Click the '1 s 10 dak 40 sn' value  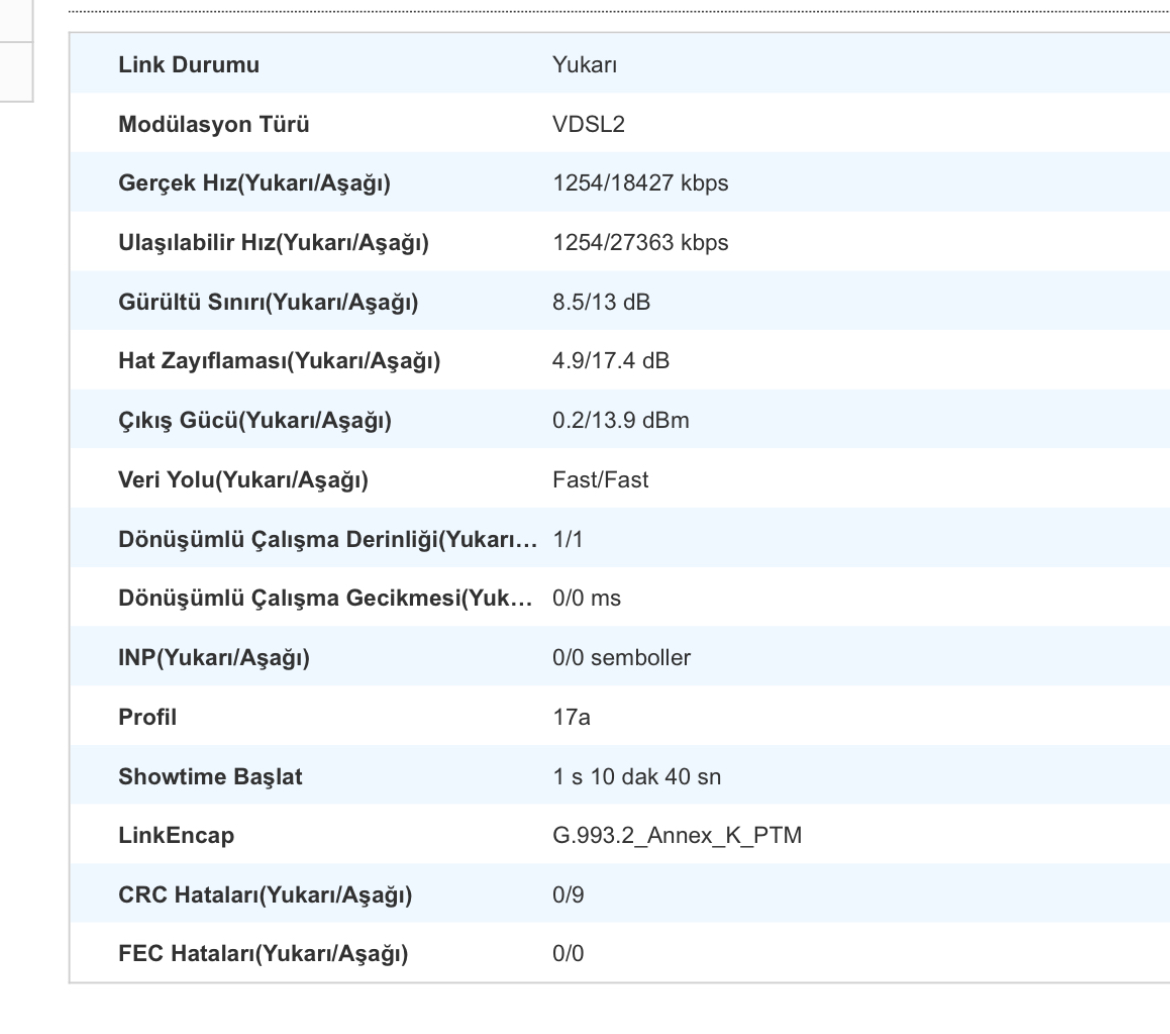636,777
